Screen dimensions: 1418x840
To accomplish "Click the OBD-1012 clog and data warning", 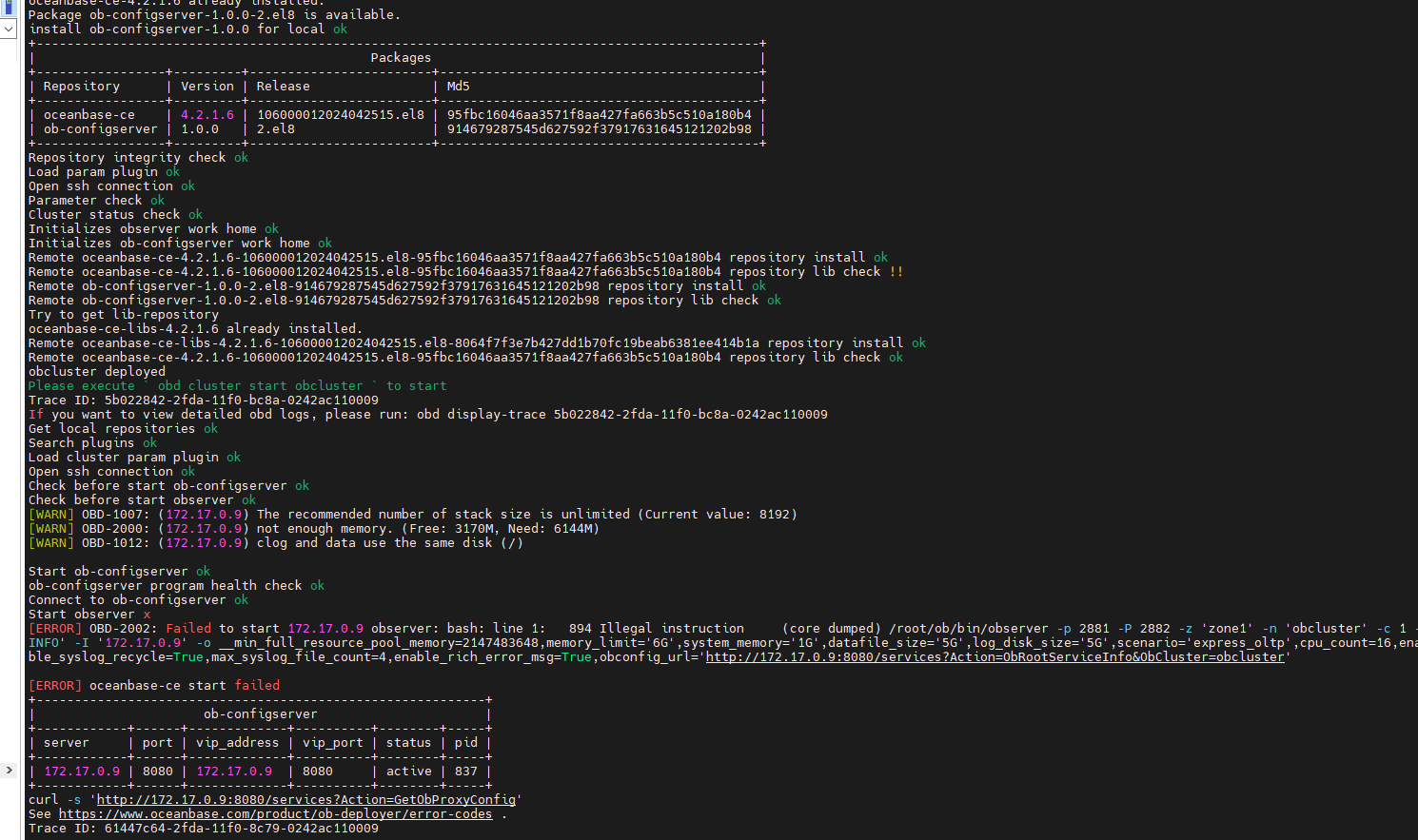I will point(276,543).
